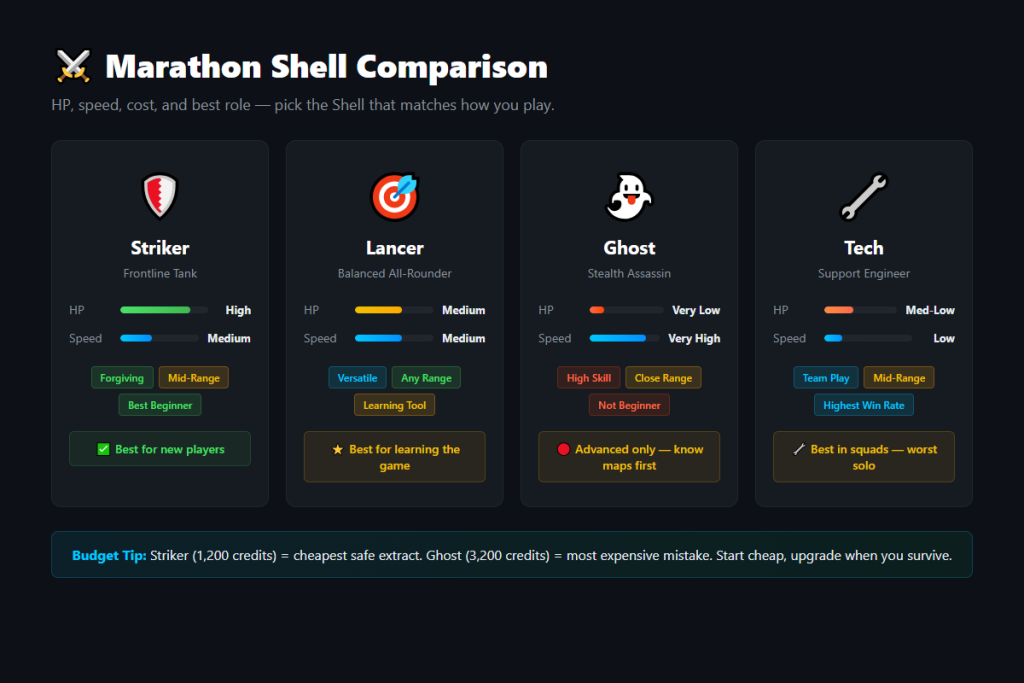1024x683 pixels.
Task: Click the Budget Tip label
Action: click(109, 556)
